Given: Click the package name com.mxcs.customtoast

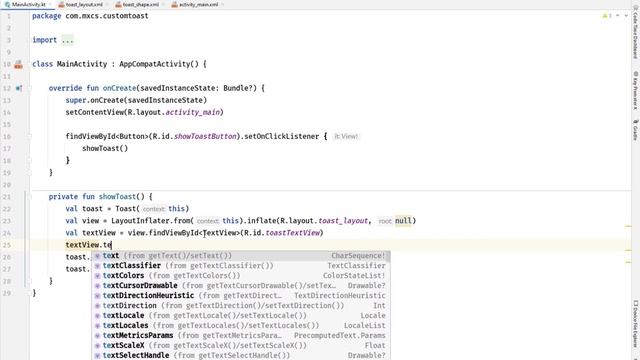Looking at the screenshot, I should tap(107, 16).
